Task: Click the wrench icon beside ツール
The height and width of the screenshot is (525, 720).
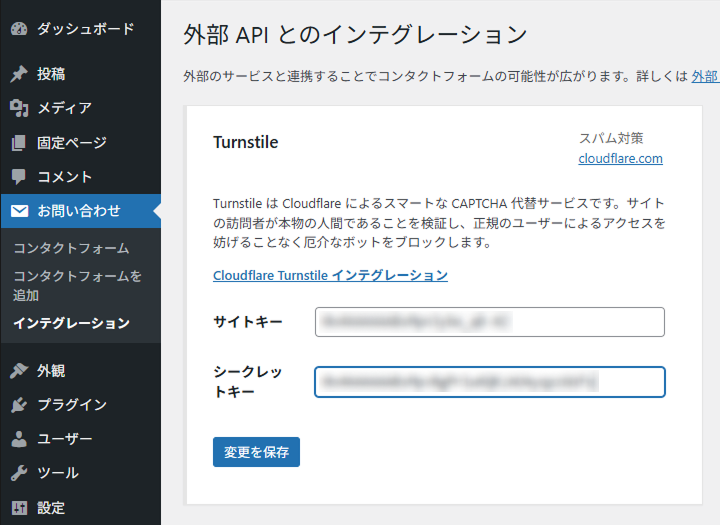Action: point(19,473)
